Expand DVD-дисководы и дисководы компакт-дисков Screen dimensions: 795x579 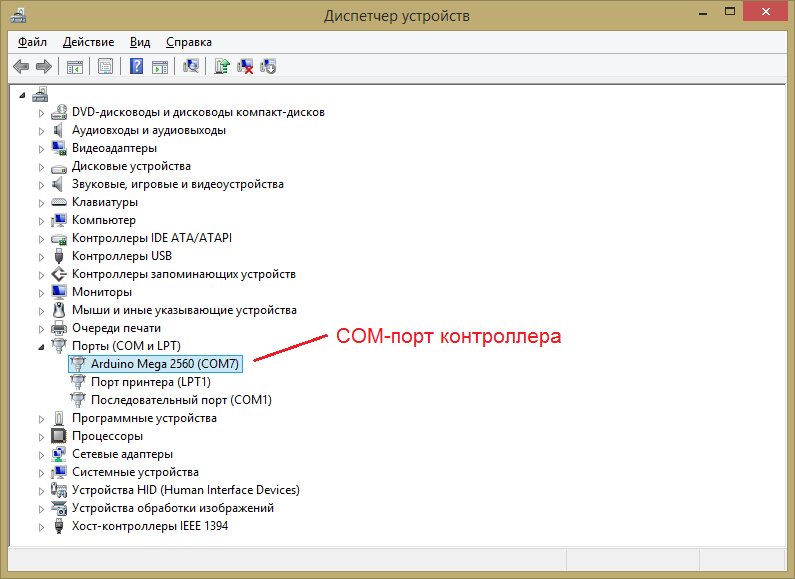(41, 113)
